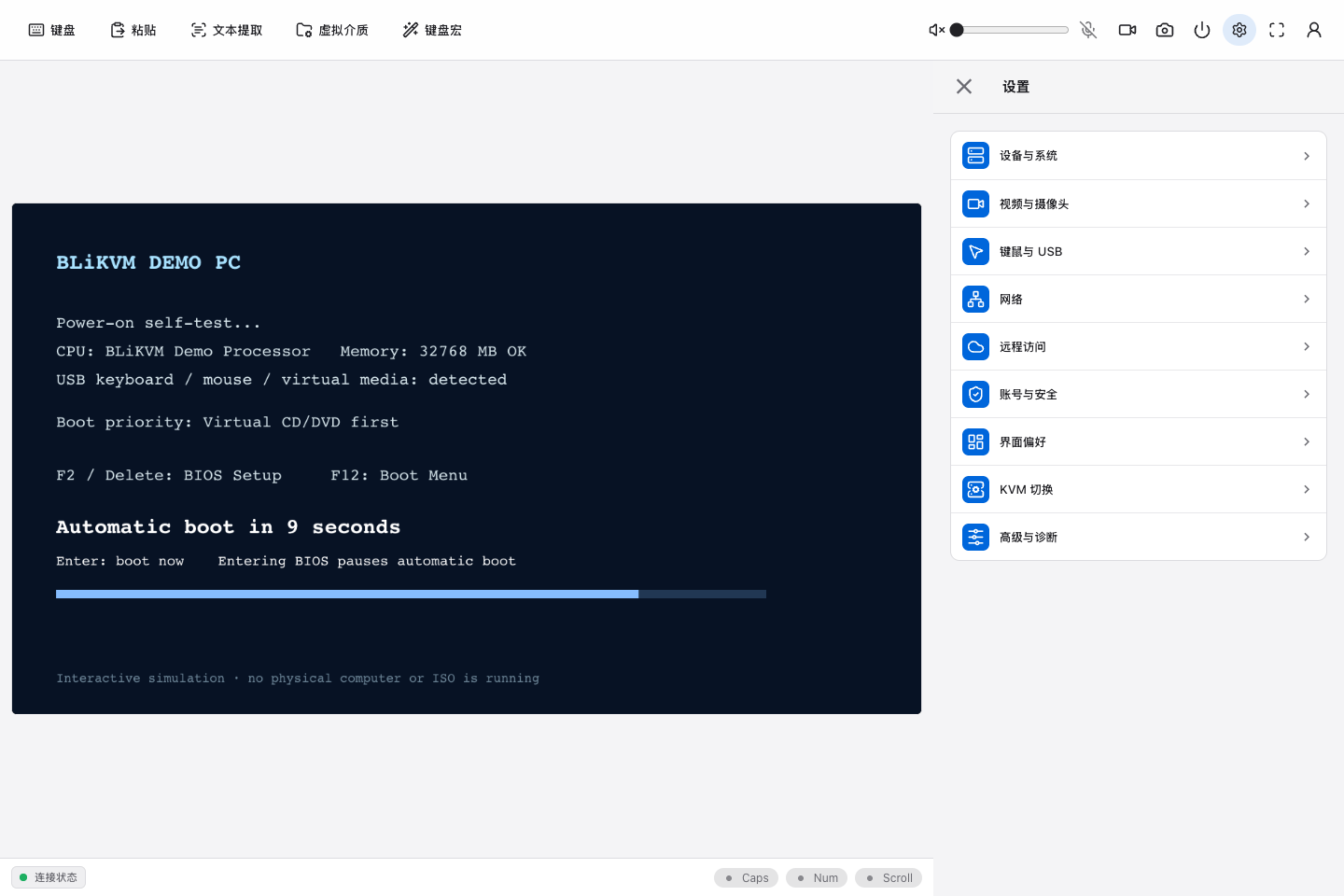Open the power control icon
This screenshot has height=896, width=1344.
pos(1202,30)
